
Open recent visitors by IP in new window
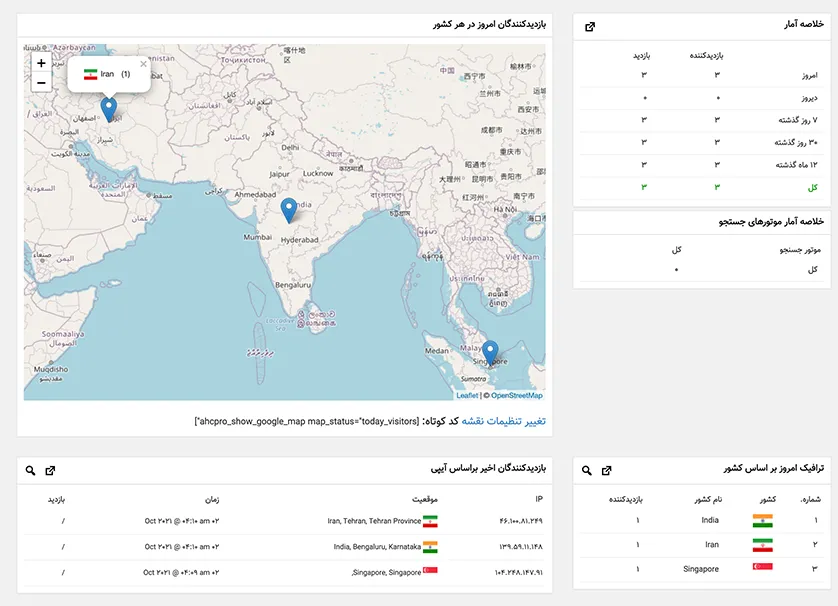(50, 470)
